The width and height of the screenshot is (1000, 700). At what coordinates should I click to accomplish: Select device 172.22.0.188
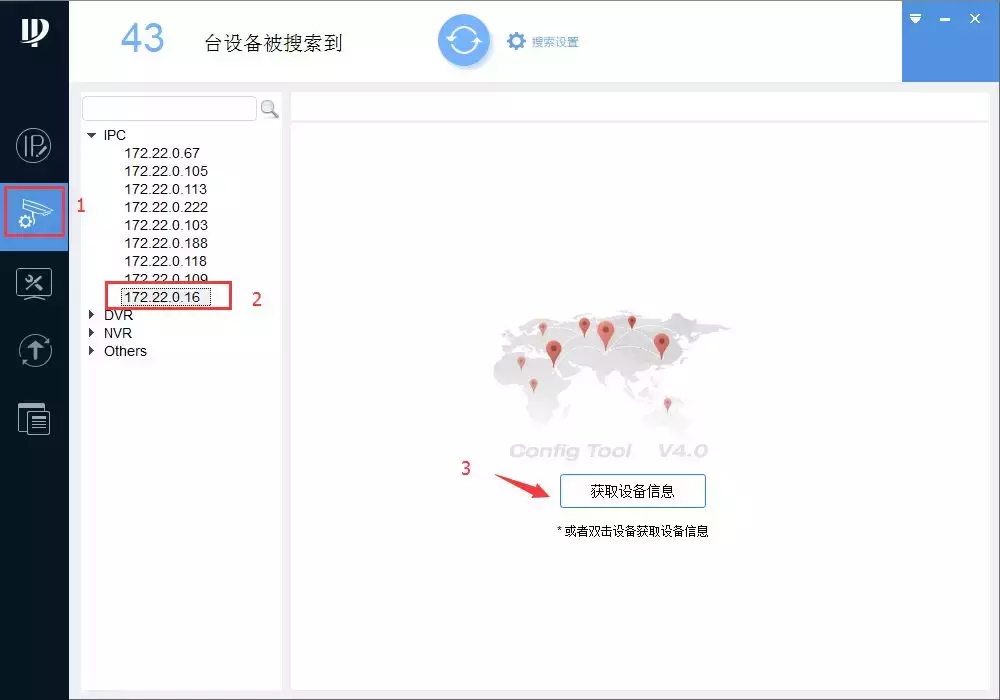click(x=166, y=243)
